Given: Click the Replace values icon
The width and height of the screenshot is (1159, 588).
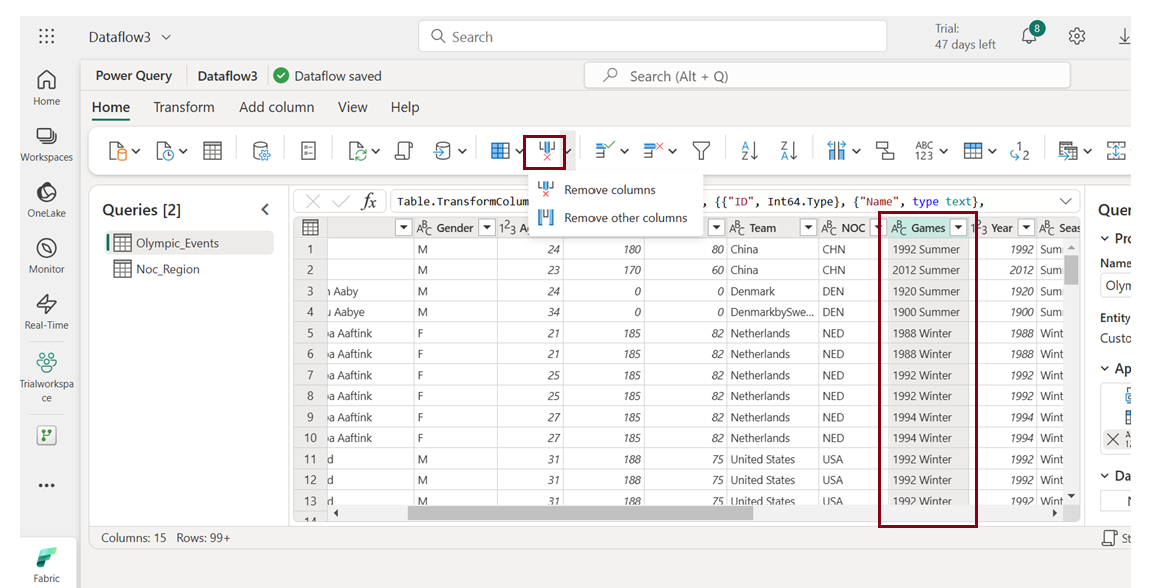Looking at the screenshot, I should (1019, 151).
